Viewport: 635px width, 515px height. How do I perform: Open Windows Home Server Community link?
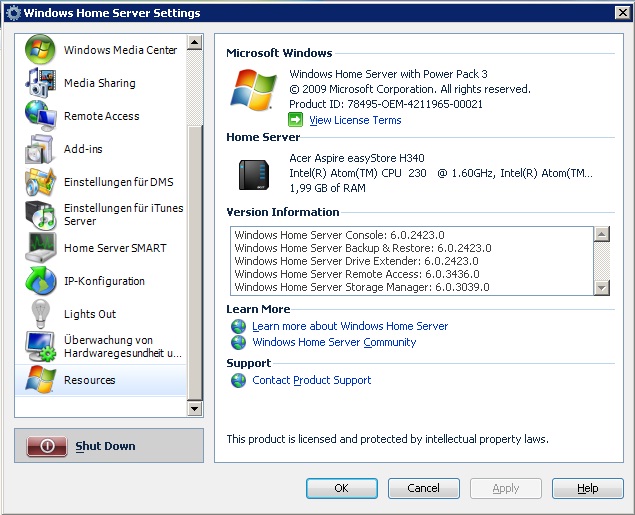point(334,343)
